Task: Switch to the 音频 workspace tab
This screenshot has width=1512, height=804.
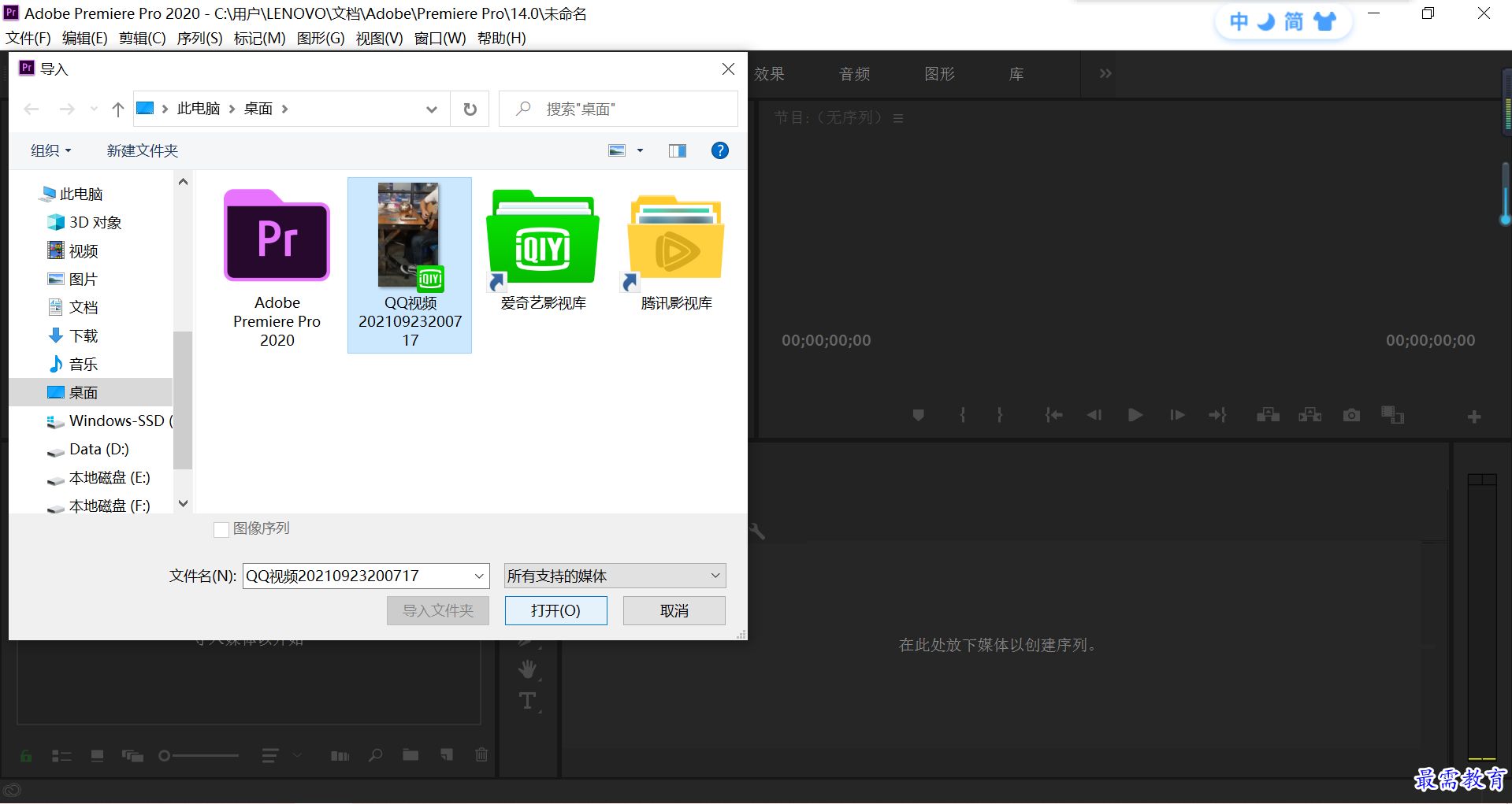Action: (x=855, y=74)
